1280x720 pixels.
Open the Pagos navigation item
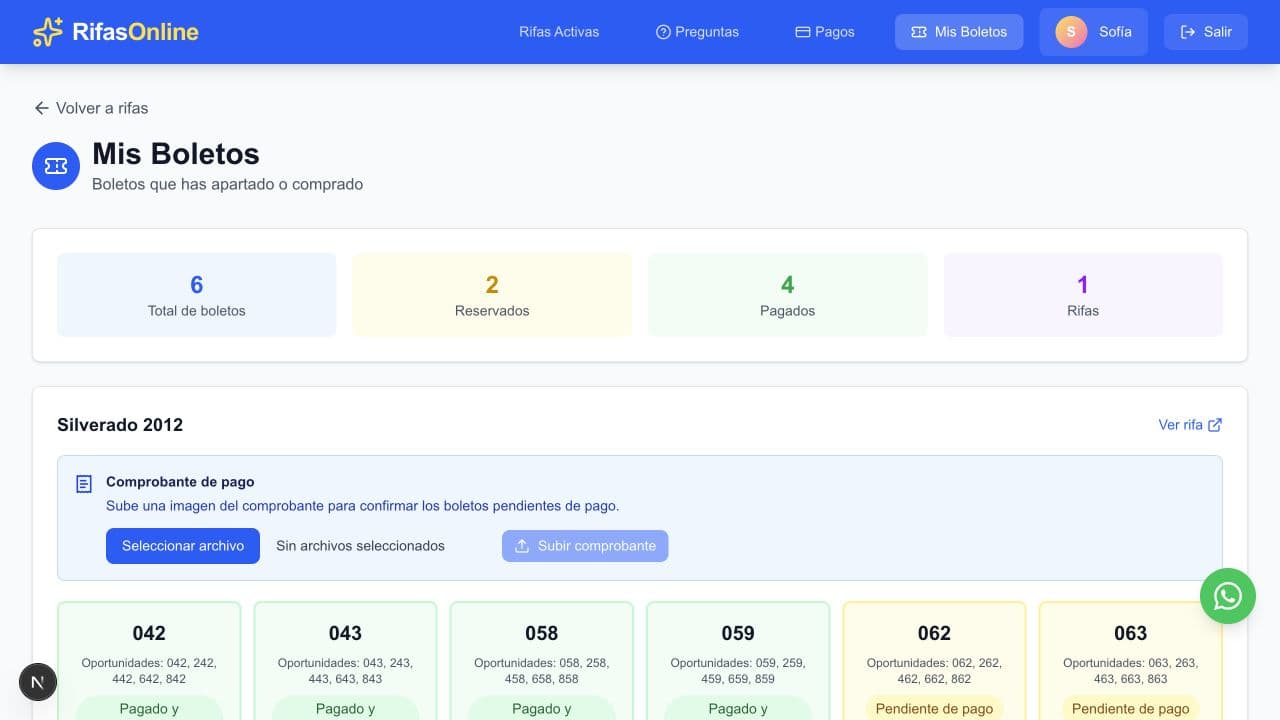tap(825, 32)
